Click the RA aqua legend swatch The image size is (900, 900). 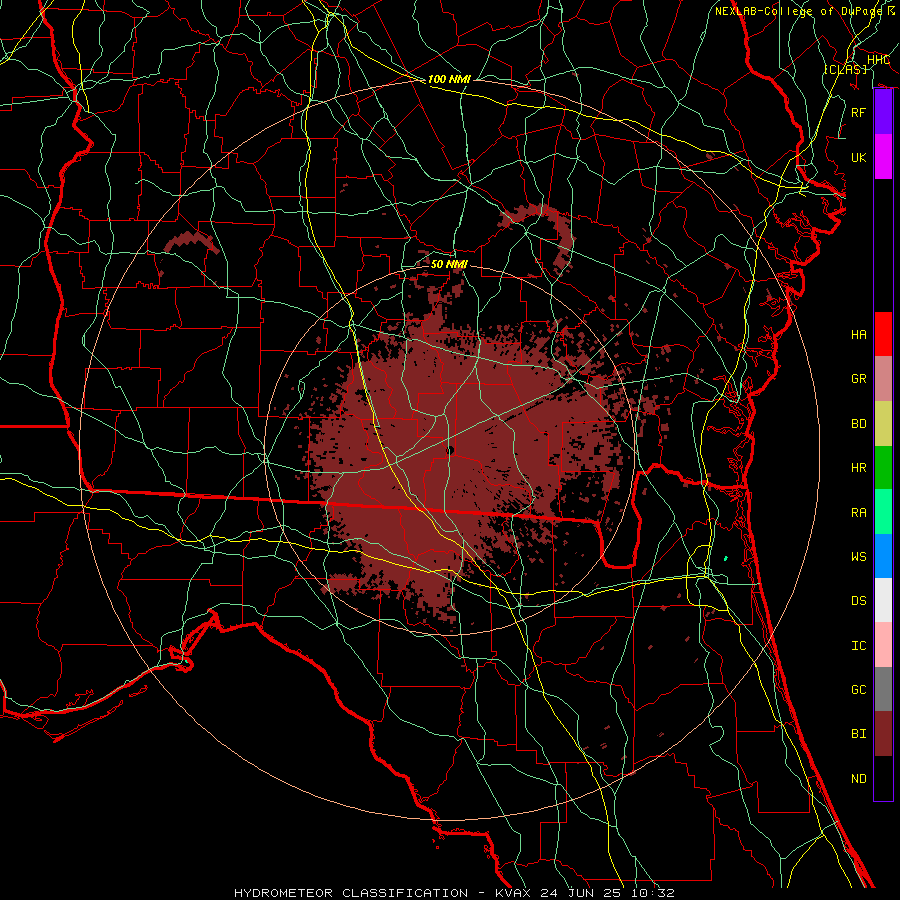883,511
